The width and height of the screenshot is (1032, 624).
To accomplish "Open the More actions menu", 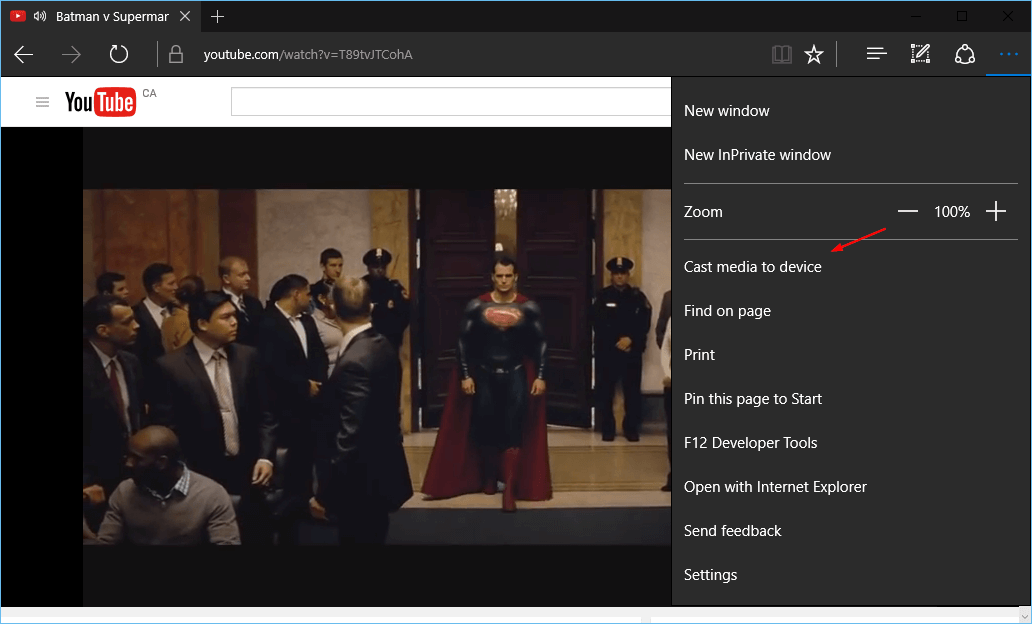I will 1008,54.
